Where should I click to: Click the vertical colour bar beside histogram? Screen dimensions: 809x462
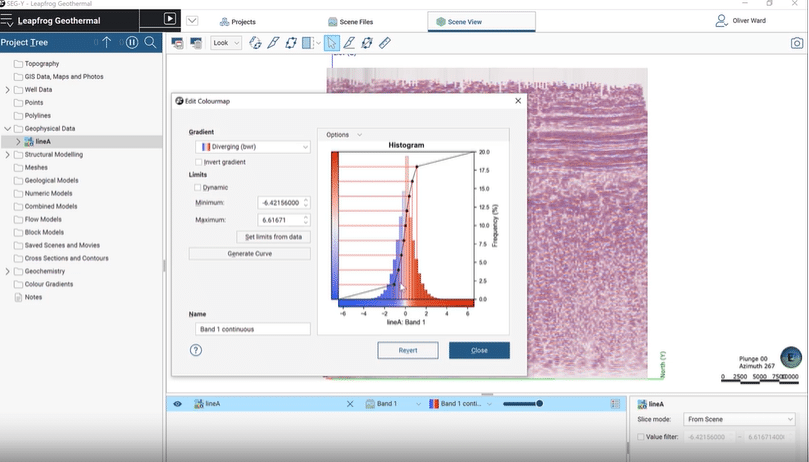[x=335, y=226]
